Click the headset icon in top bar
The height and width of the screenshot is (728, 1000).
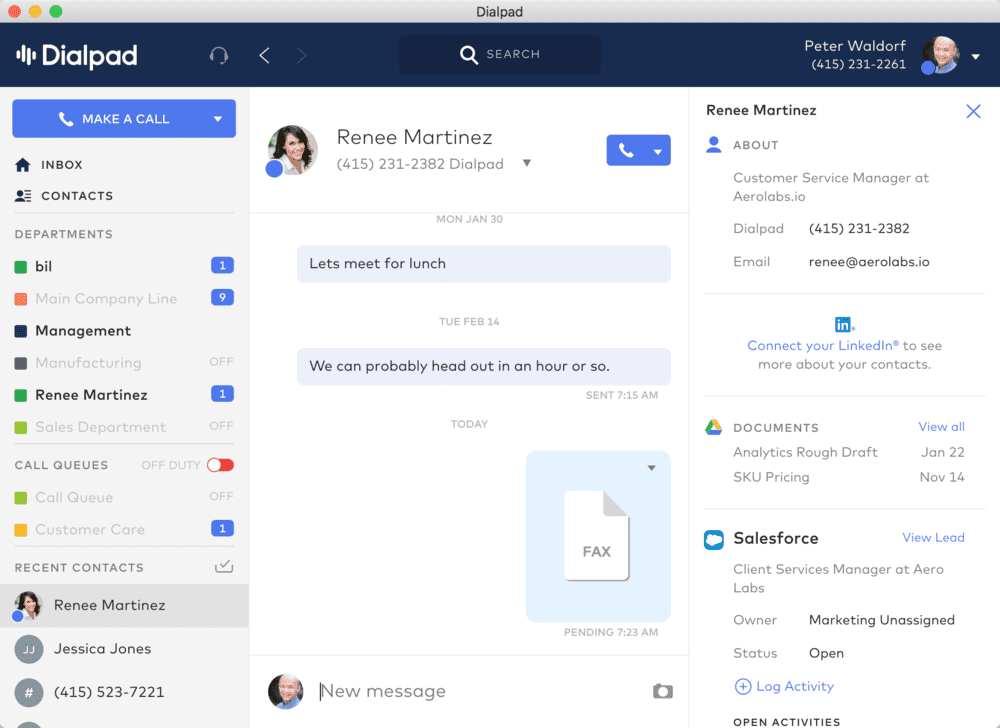tap(218, 55)
